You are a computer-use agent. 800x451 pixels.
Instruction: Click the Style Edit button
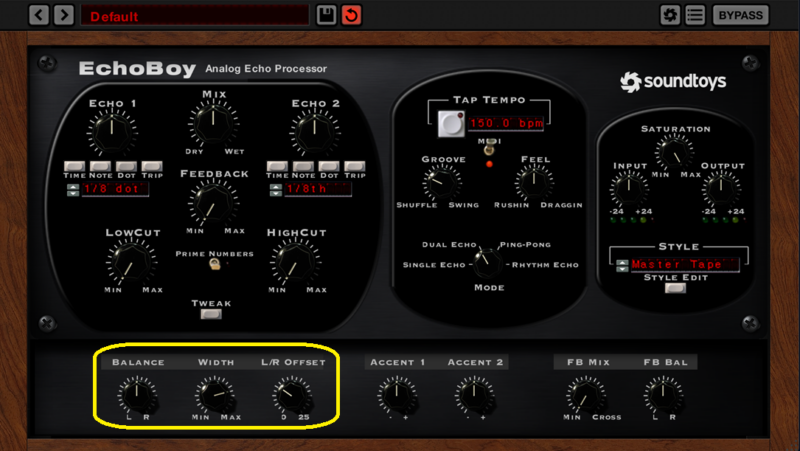[675, 288]
